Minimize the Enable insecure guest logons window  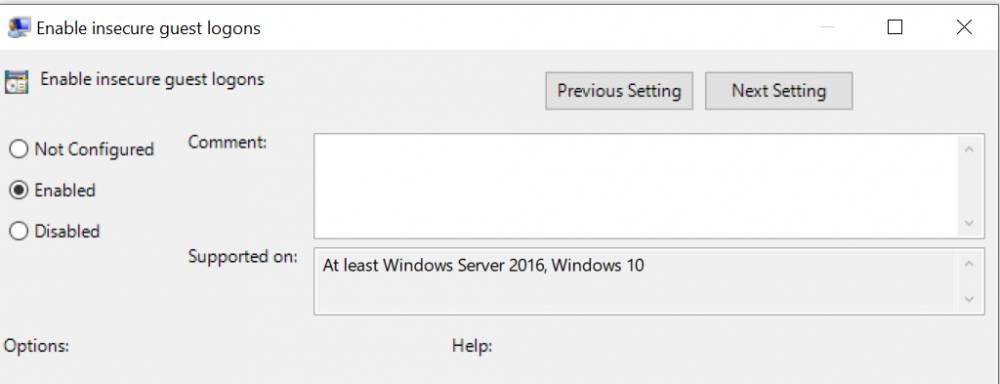[x=827, y=27]
